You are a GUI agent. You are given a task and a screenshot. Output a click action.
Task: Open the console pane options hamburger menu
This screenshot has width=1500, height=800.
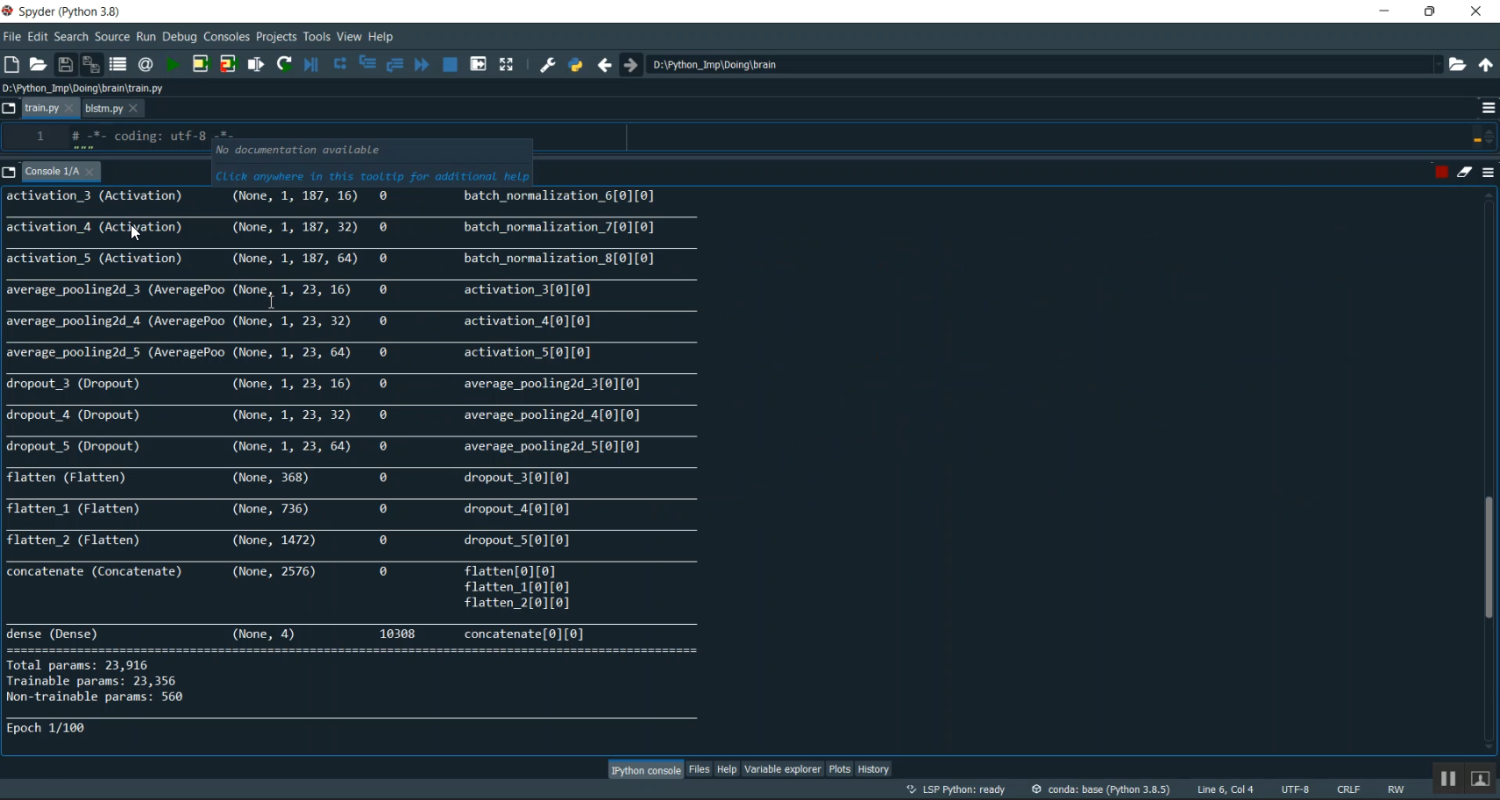1488,172
